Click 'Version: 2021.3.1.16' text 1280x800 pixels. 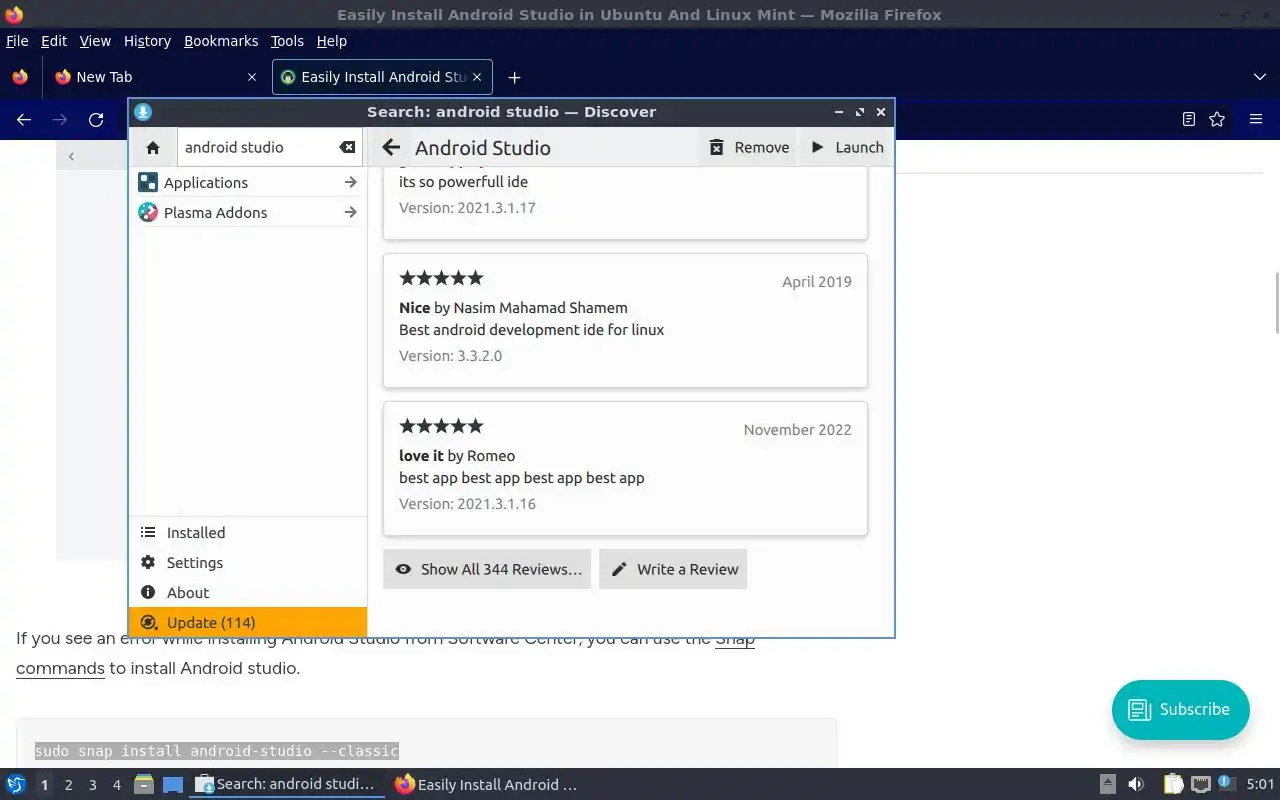coord(467,503)
